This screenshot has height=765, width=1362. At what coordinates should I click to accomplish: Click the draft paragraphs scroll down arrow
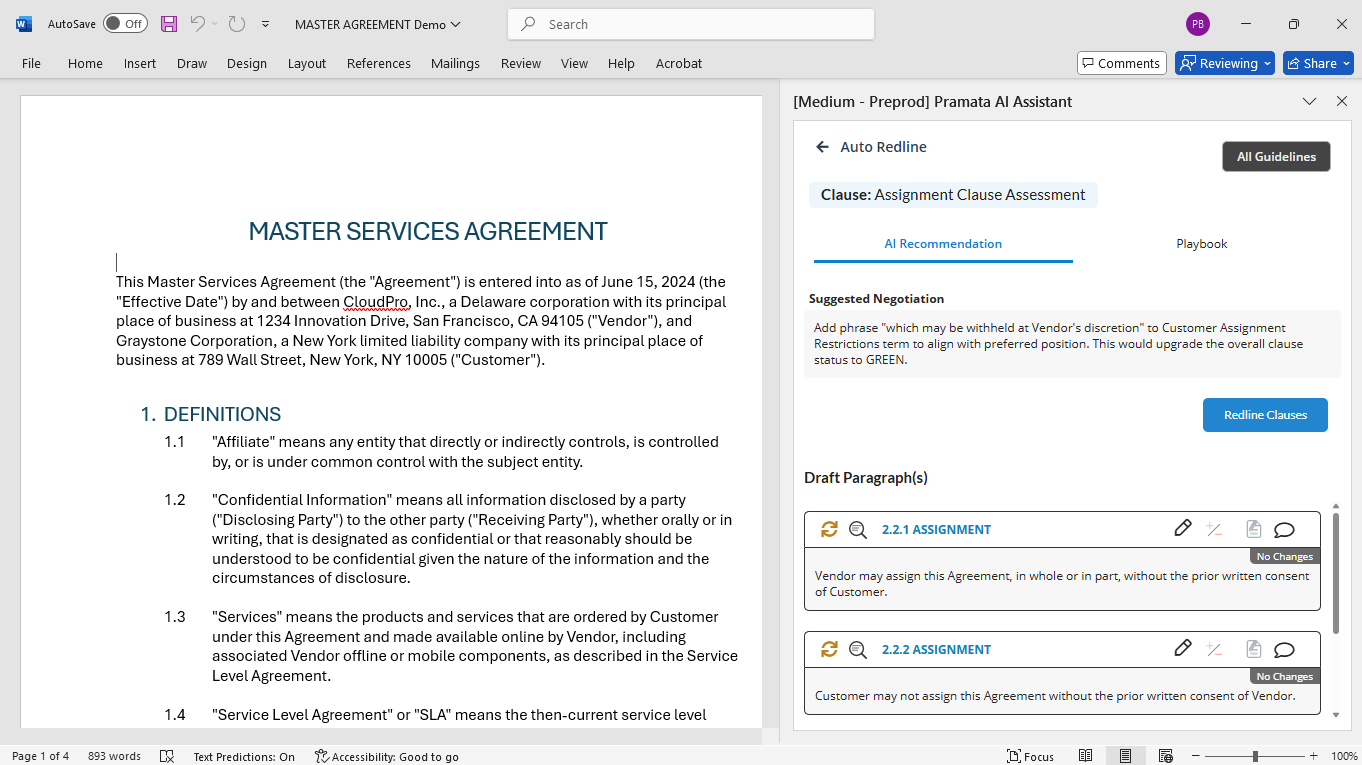click(x=1336, y=715)
